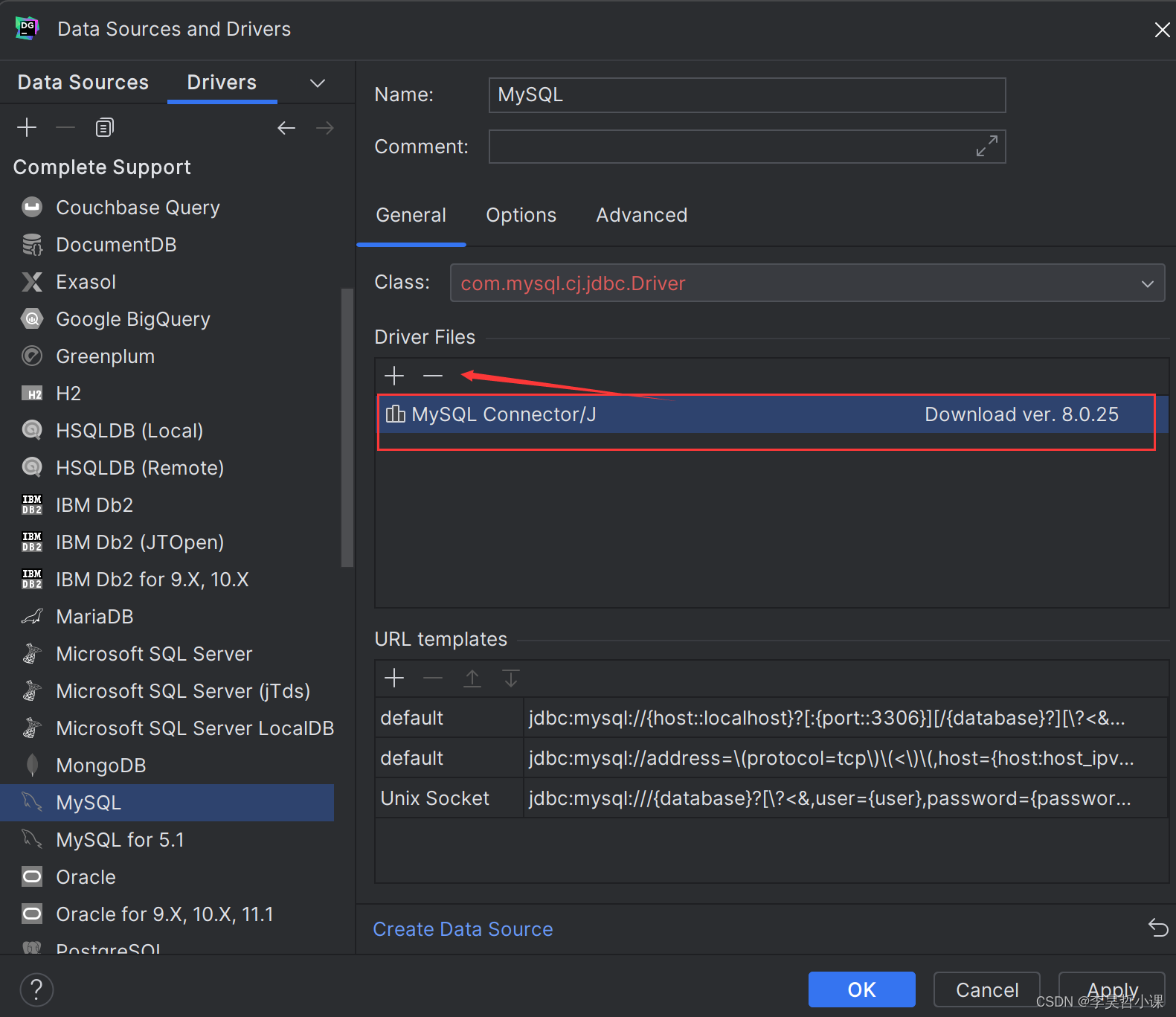1176x1017 pixels.
Task: Click the DocumentDB driver icon
Action: tap(32, 244)
